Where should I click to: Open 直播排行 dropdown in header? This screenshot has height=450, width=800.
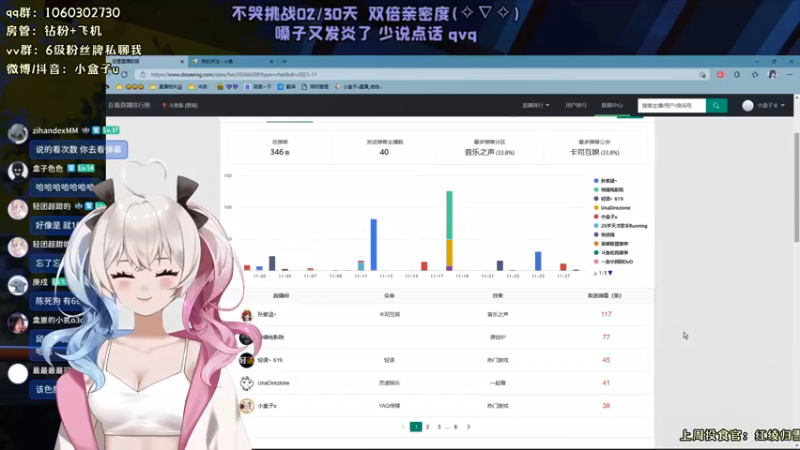tap(535, 106)
